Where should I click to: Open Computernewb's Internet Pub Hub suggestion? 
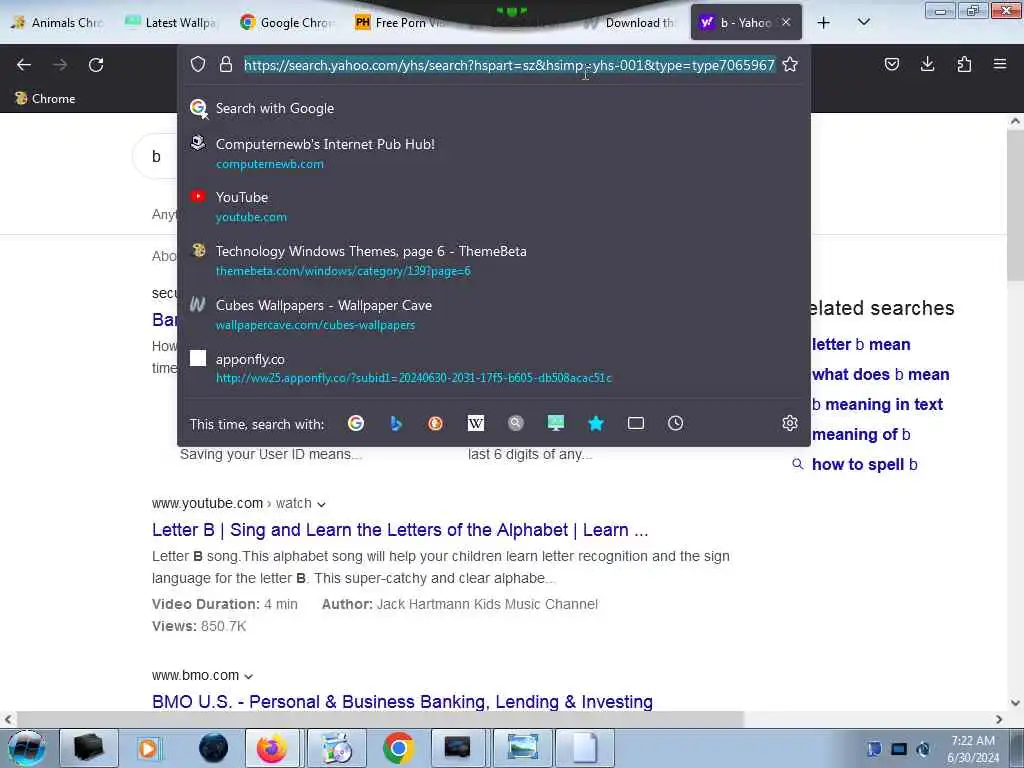click(x=494, y=153)
